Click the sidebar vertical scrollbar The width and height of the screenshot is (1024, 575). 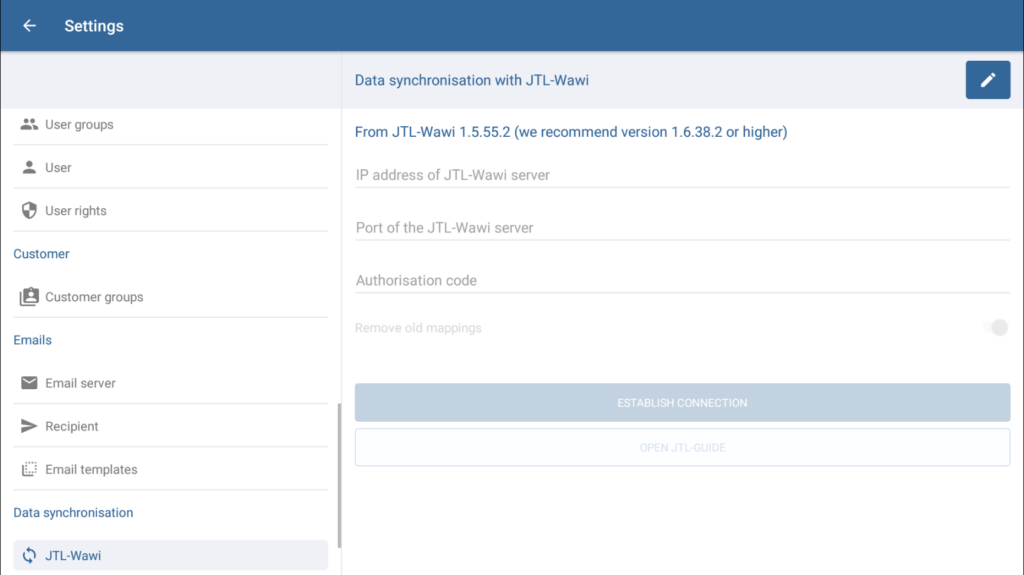(x=339, y=475)
